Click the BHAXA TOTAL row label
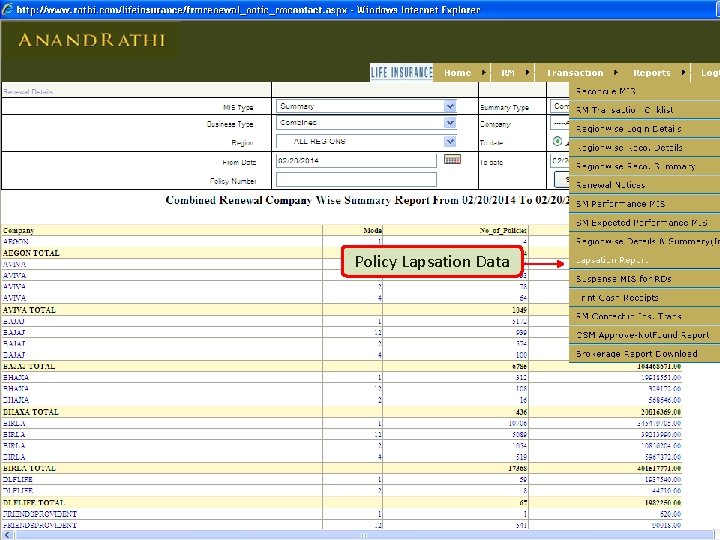720x540 pixels. pyautogui.click(x=31, y=412)
